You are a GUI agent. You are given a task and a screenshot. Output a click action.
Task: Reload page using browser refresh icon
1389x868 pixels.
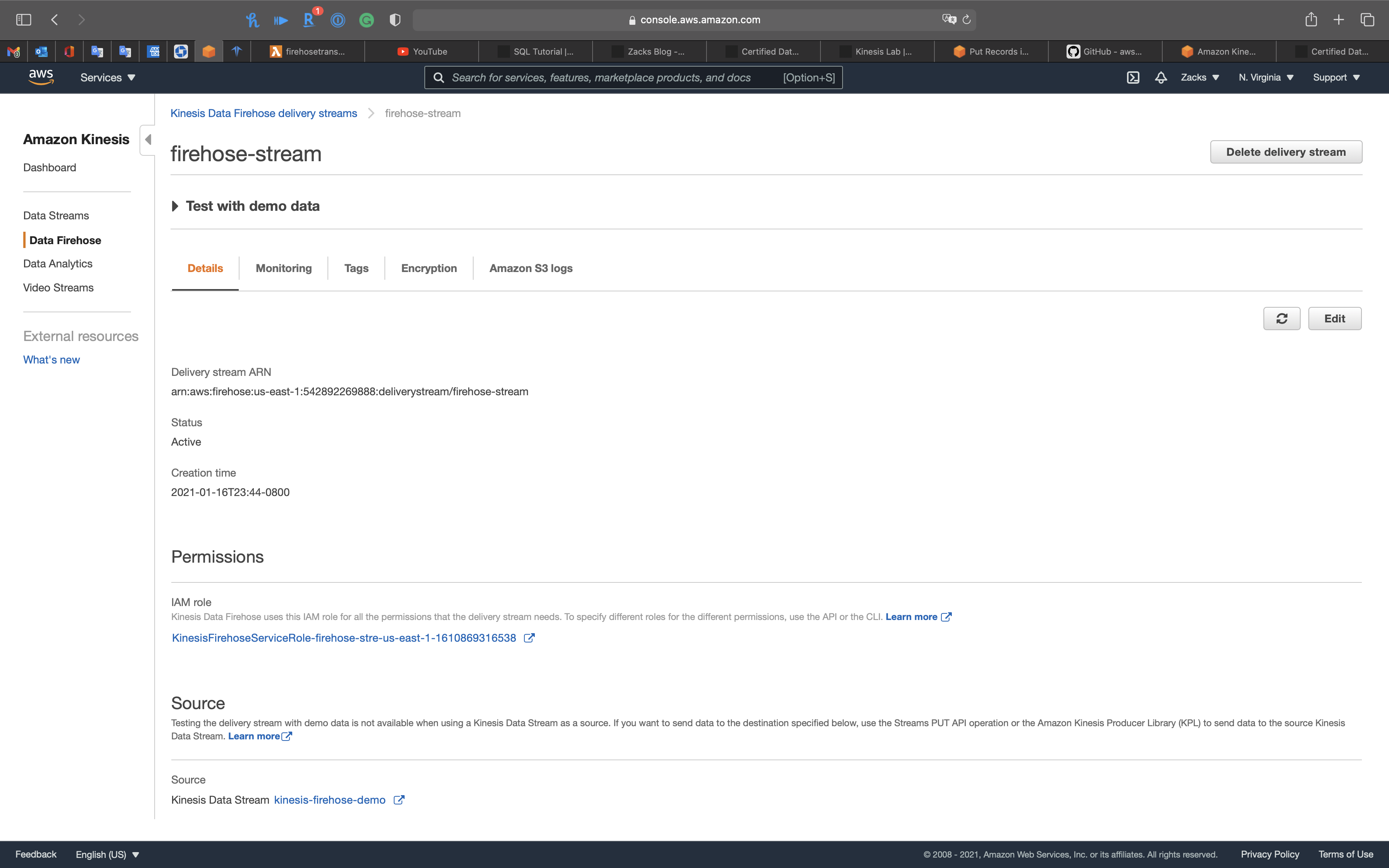coord(967,19)
